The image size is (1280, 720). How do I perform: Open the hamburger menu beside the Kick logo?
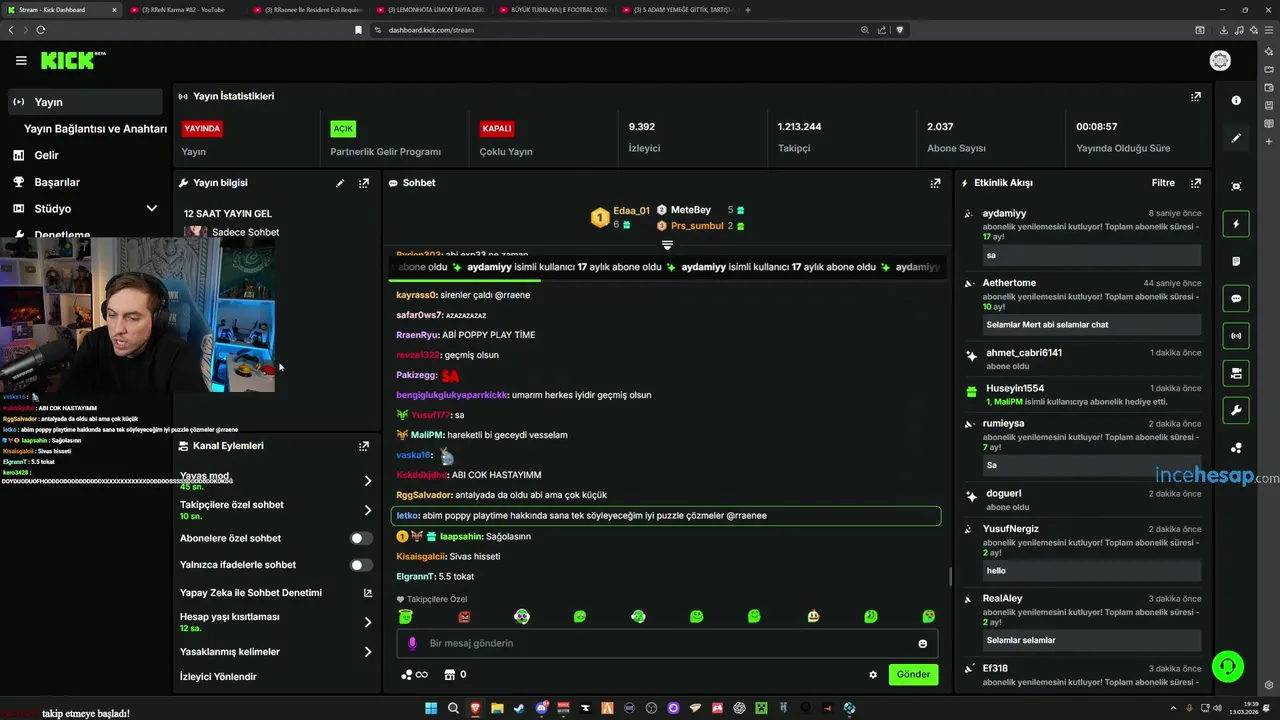tap(21, 61)
